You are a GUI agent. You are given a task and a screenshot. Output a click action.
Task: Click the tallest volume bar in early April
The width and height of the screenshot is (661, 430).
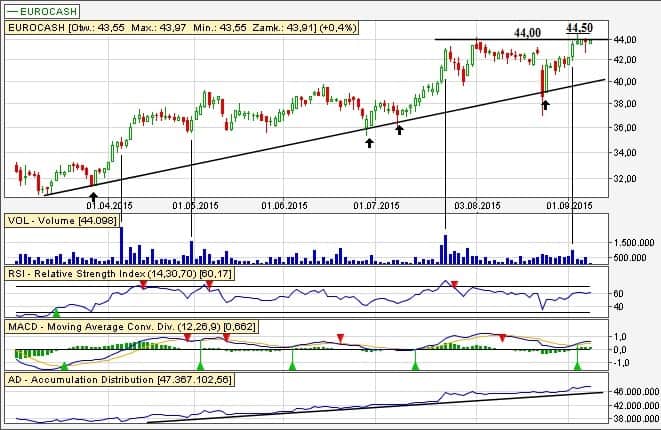click(x=121, y=245)
